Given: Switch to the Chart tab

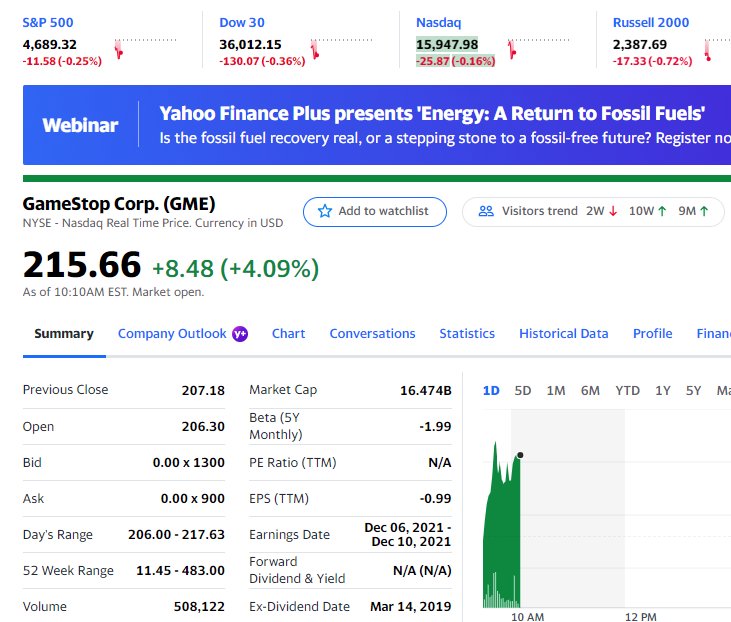Looking at the screenshot, I should pyautogui.click(x=289, y=334).
